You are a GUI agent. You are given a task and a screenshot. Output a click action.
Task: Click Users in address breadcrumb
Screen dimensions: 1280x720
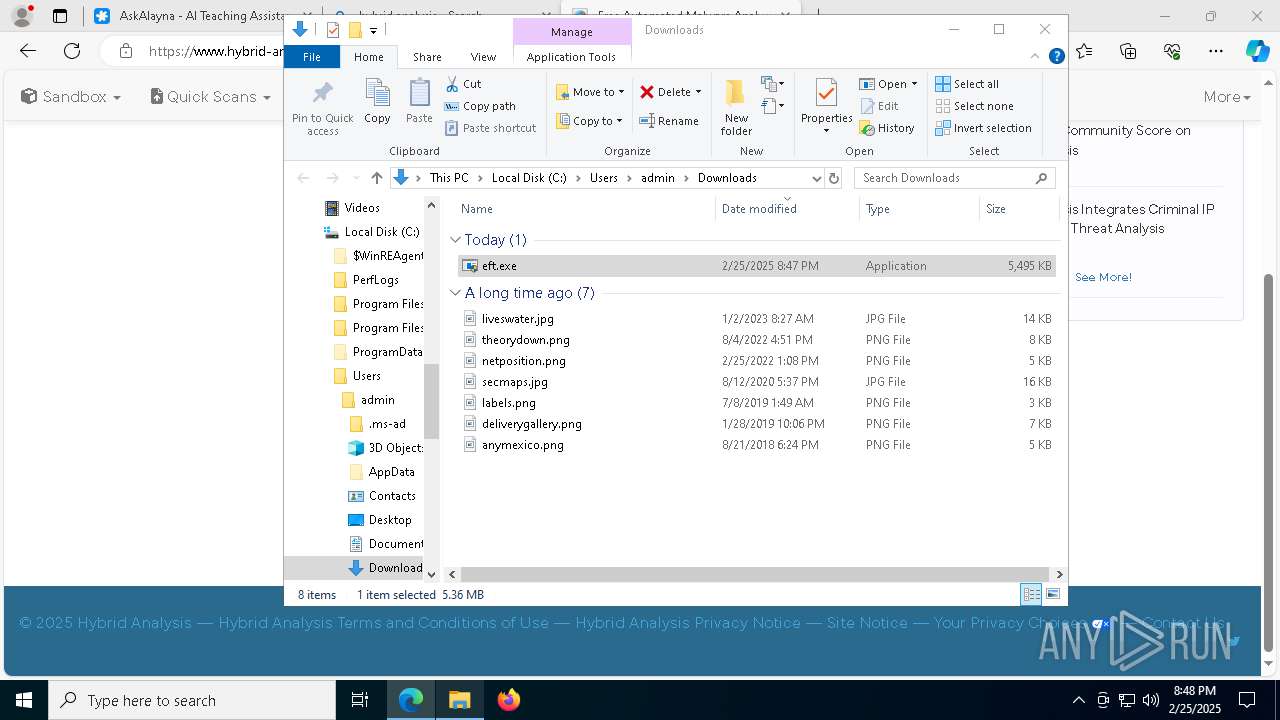[603, 178]
